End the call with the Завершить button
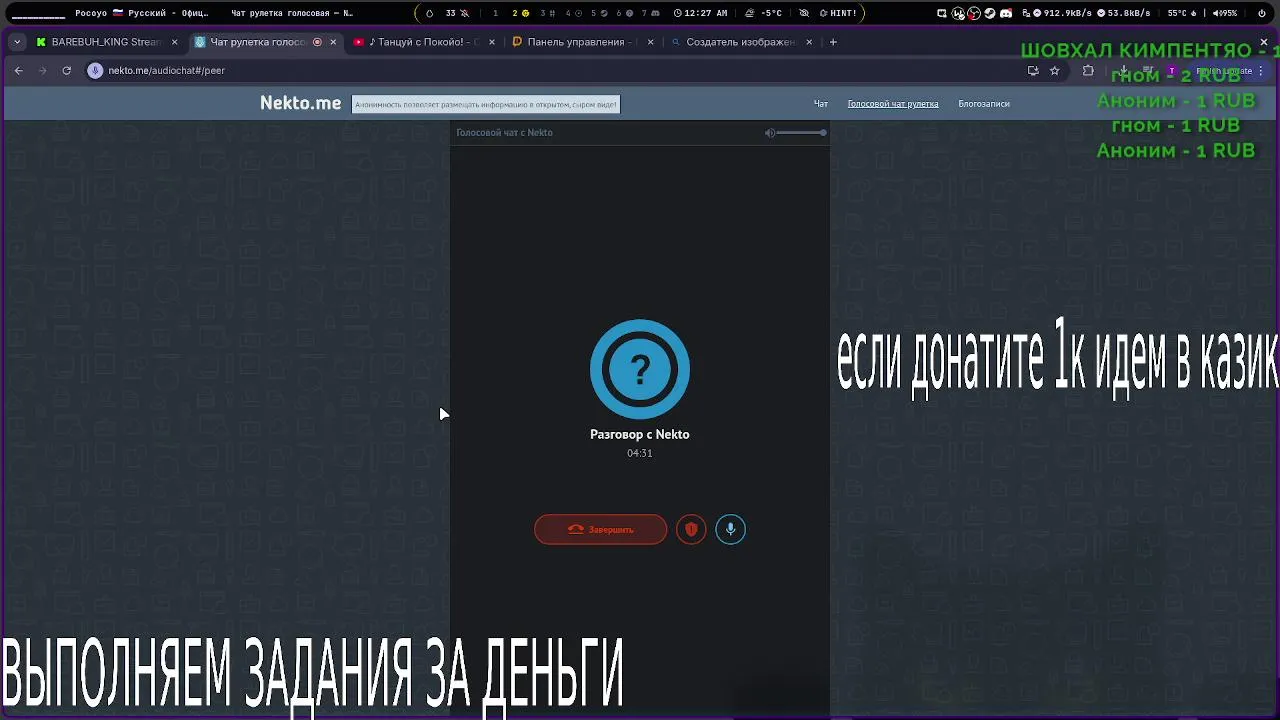The height and width of the screenshot is (720, 1280). (600, 529)
